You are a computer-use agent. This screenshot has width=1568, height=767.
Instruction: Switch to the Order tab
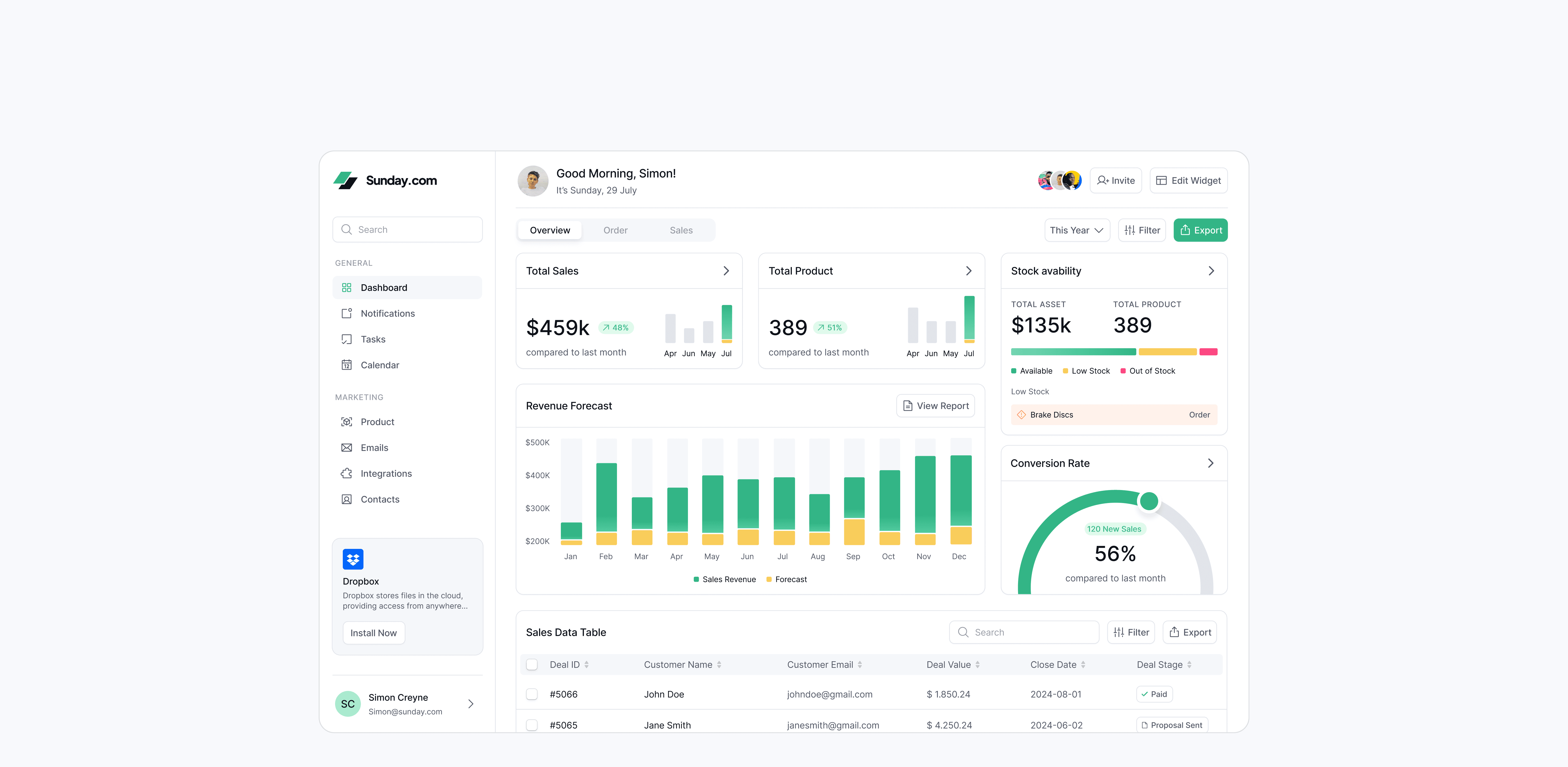(615, 230)
